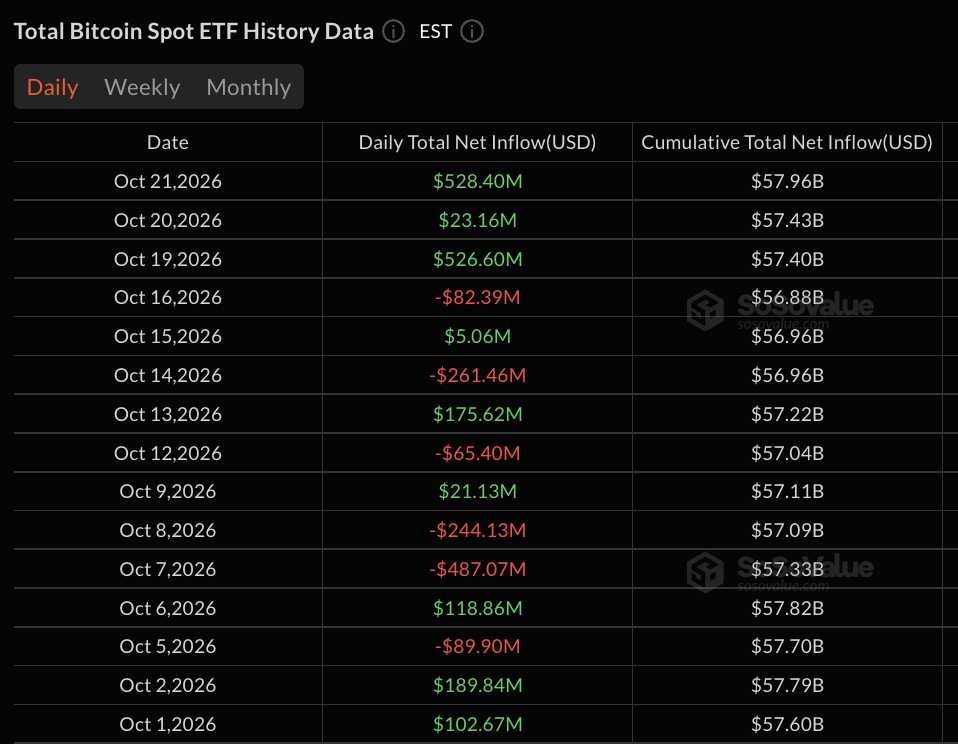Click the $56.88B cumulative value
The image size is (958, 744).
point(788,297)
